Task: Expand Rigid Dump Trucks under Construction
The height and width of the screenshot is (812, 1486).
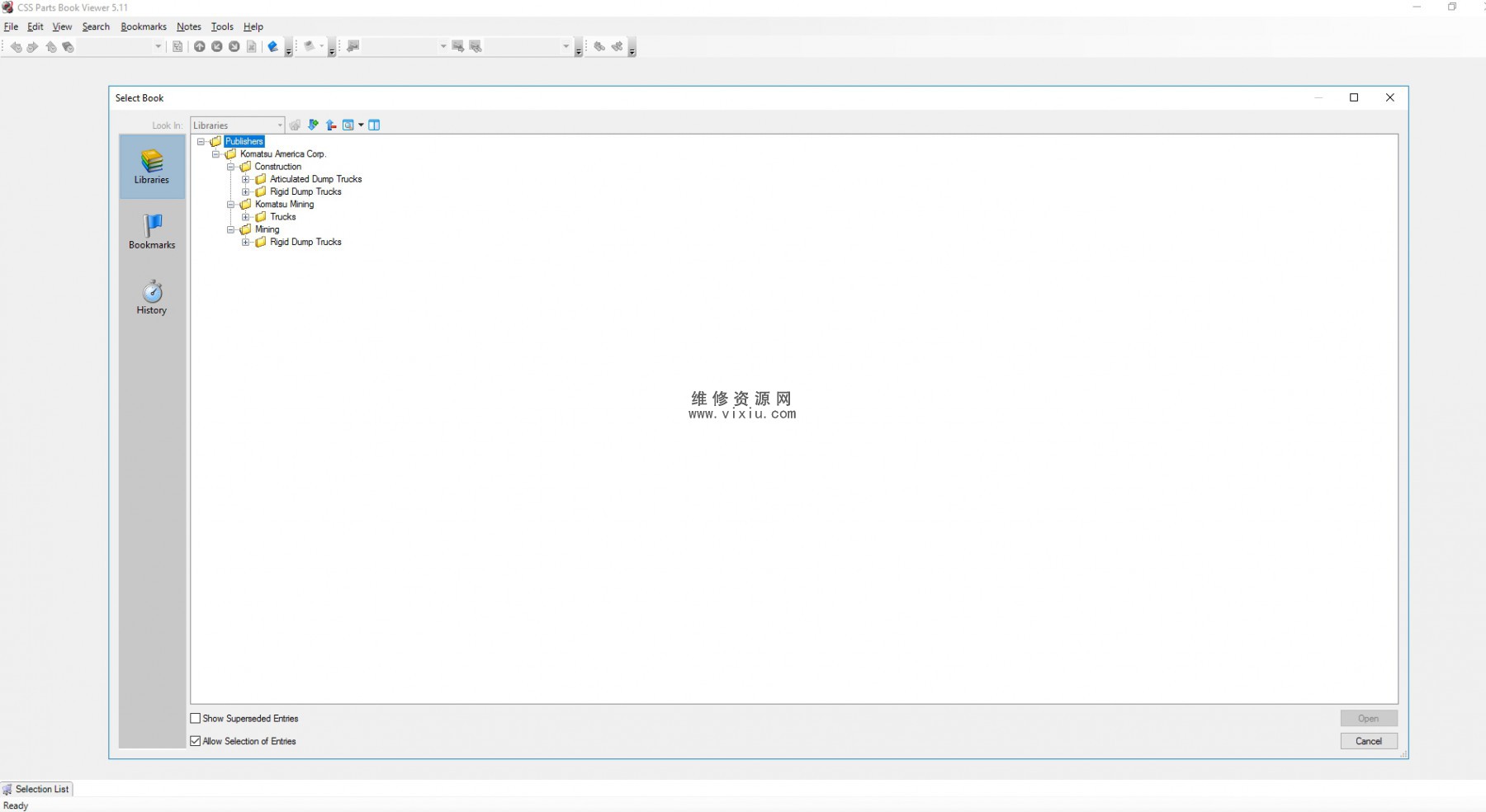Action: tap(245, 191)
